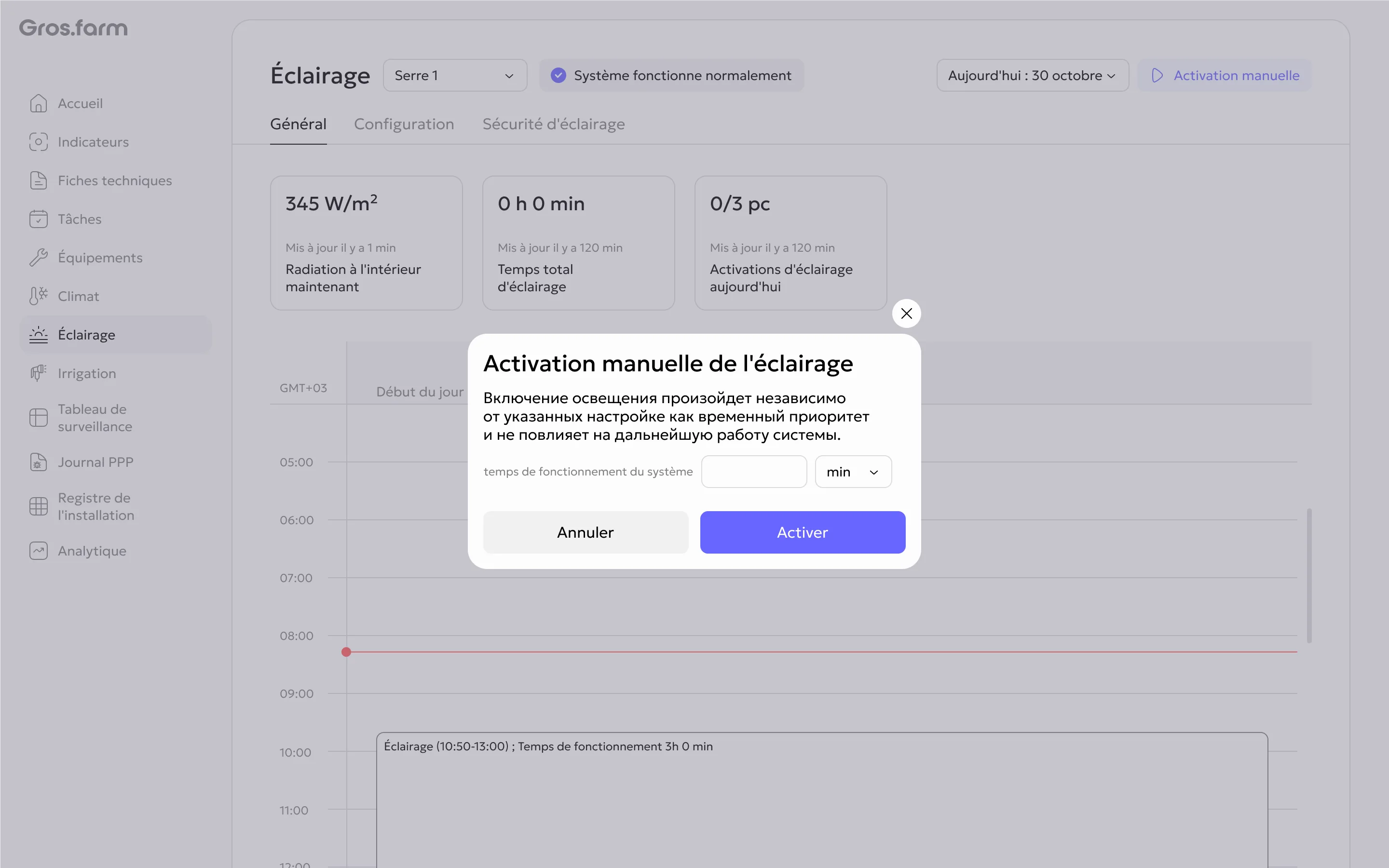
Task: Click the Fiches techniques menu label
Action: click(x=115, y=180)
